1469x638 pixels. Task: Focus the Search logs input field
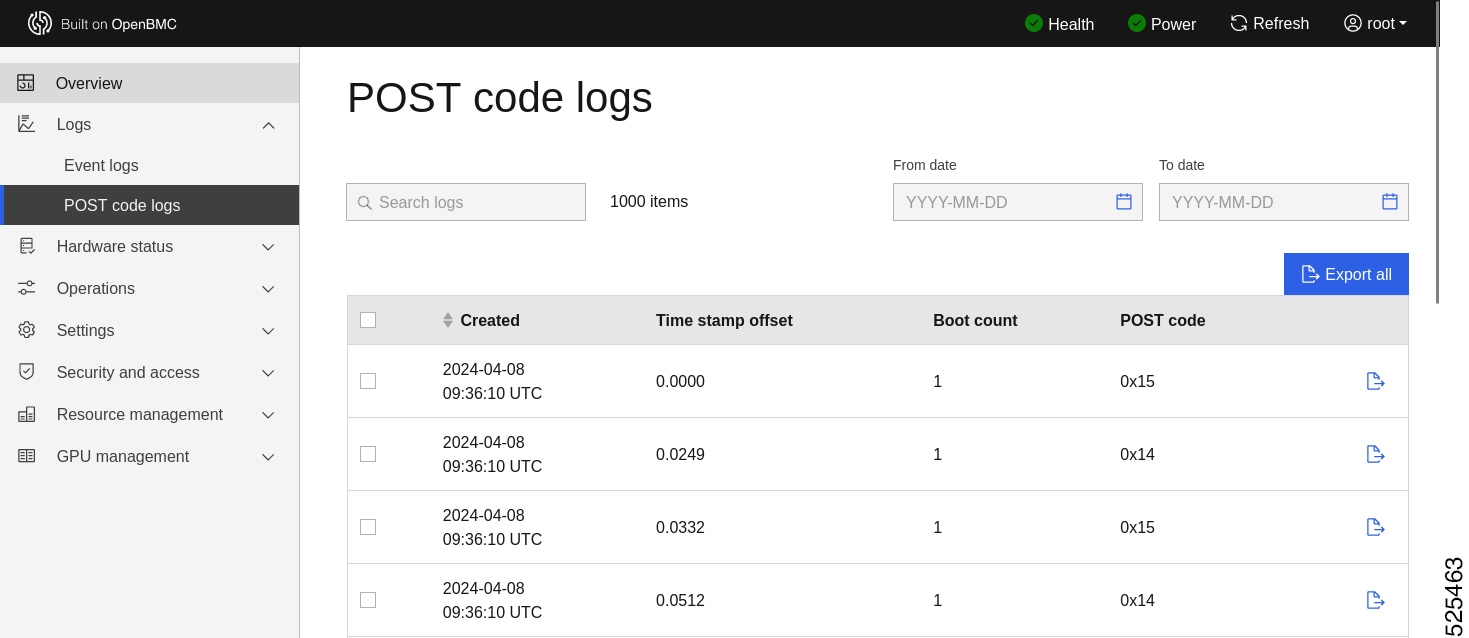(475, 202)
